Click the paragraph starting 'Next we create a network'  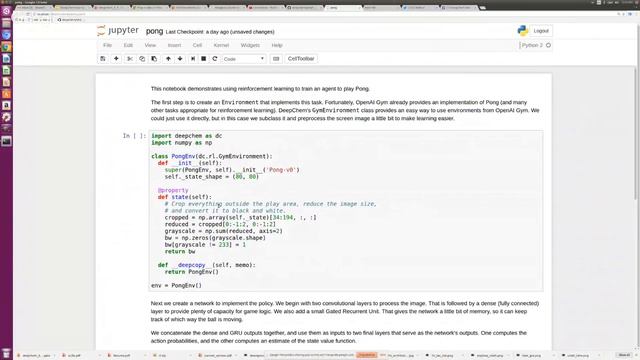click(x=345, y=311)
